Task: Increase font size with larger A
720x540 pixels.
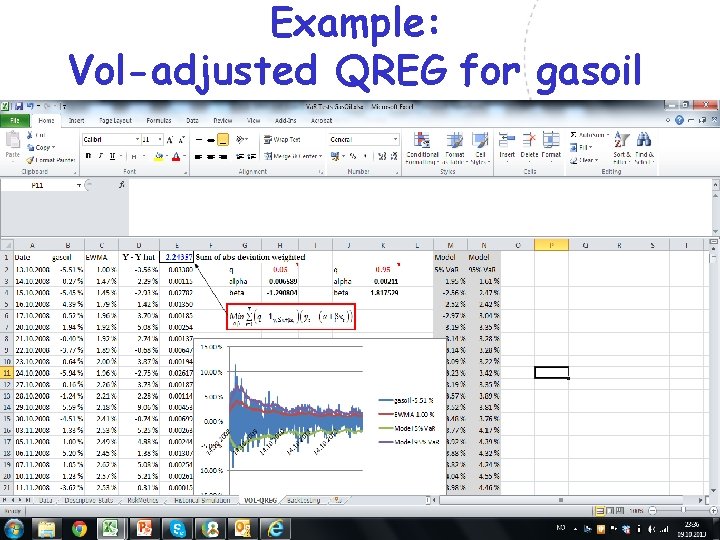Action: click(x=169, y=140)
